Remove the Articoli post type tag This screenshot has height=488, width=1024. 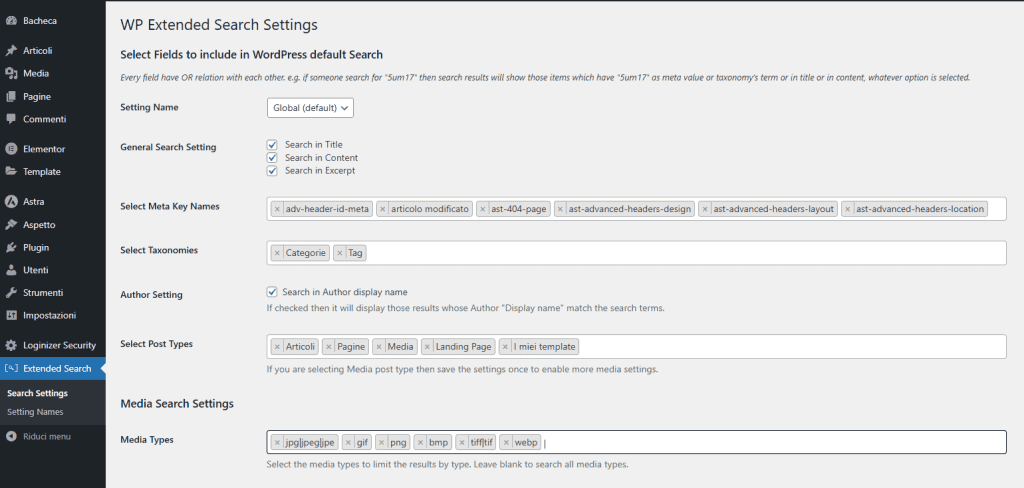pos(277,347)
